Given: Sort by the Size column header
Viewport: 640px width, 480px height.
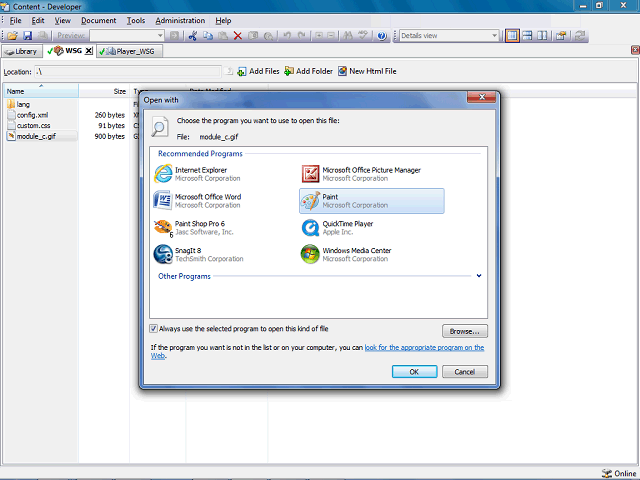Looking at the screenshot, I should pyautogui.click(x=104, y=91).
